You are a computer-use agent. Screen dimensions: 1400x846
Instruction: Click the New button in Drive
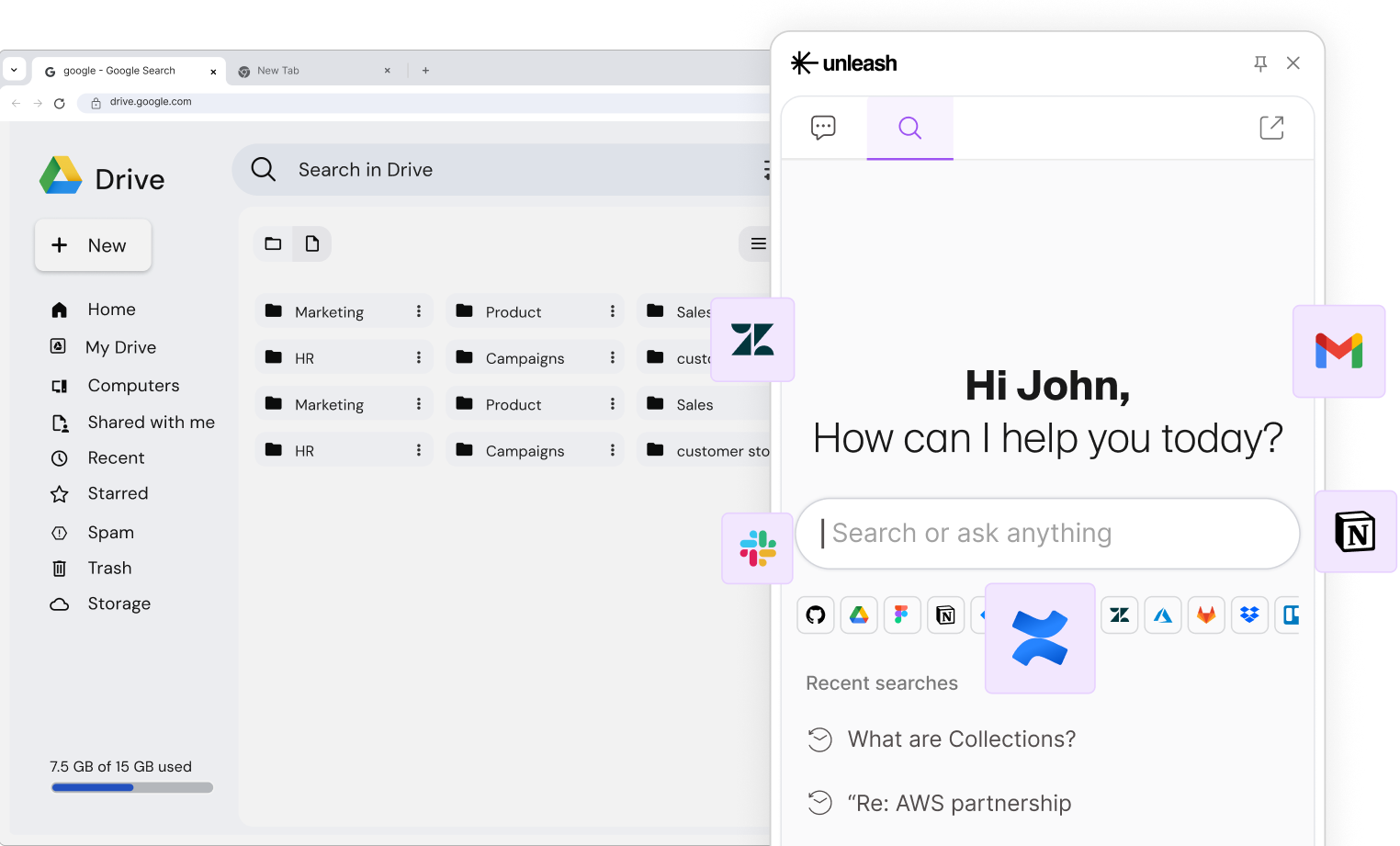click(93, 245)
